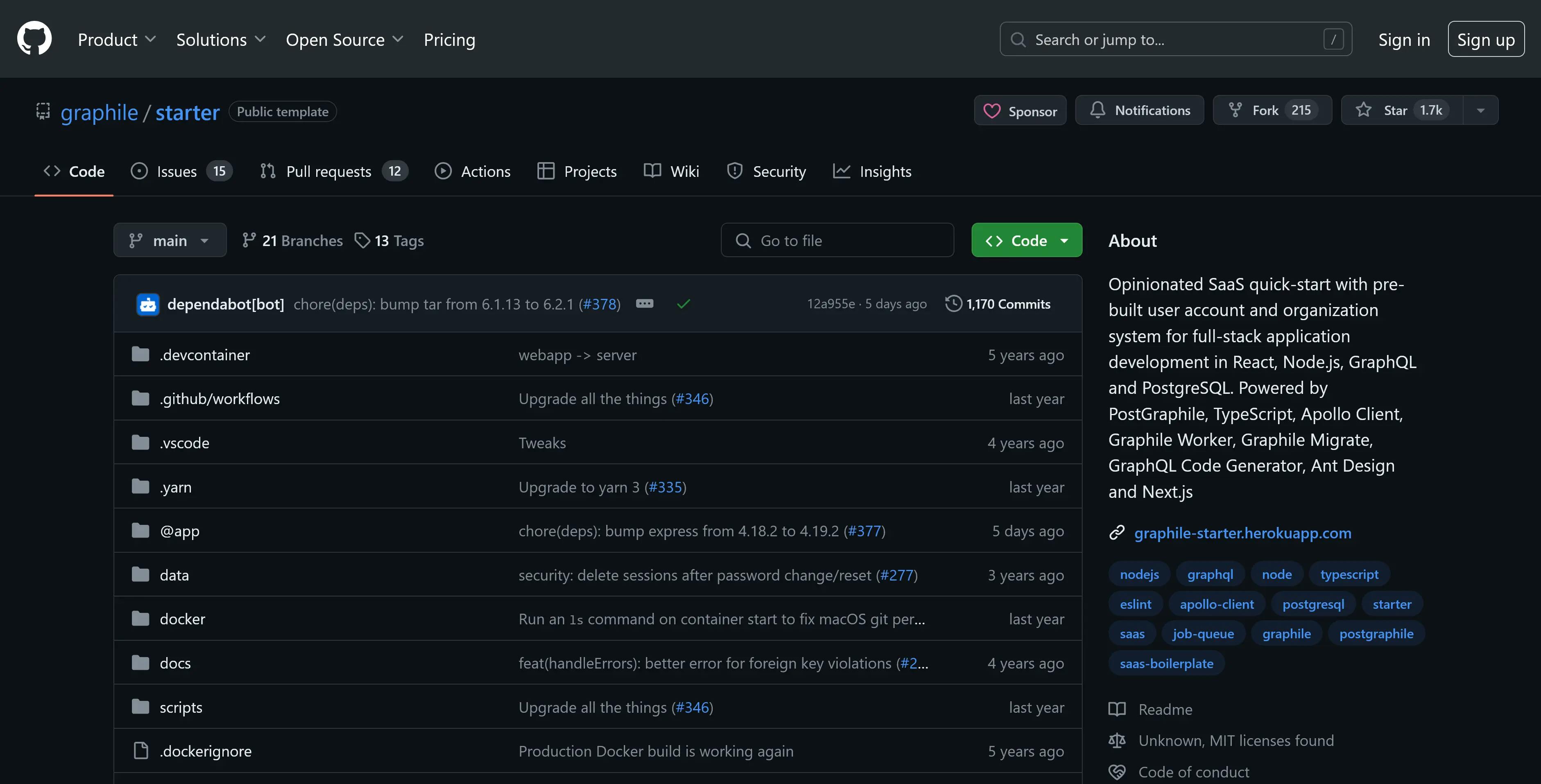This screenshot has width=1541, height=784.
Task: Click the 'webapp -> server' commit message
Action: coord(577,355)
